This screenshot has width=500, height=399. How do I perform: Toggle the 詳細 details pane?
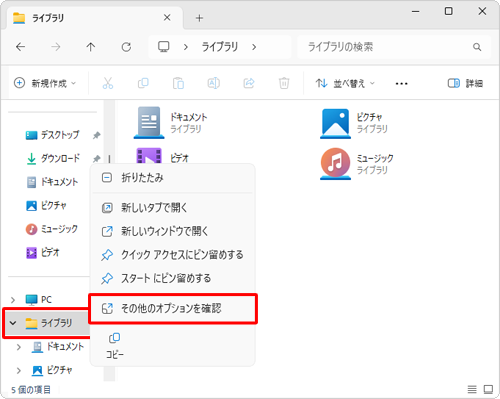[x=465, y=83]
